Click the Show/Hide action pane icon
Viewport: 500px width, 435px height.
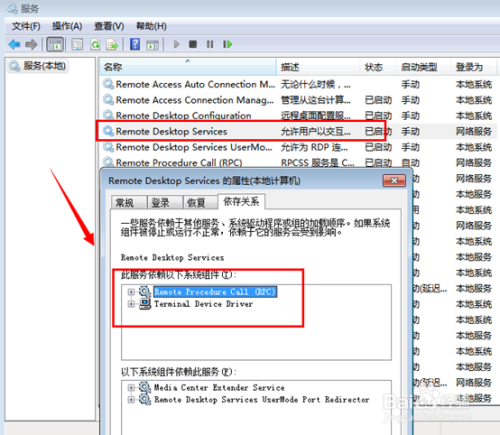[153, 45]
